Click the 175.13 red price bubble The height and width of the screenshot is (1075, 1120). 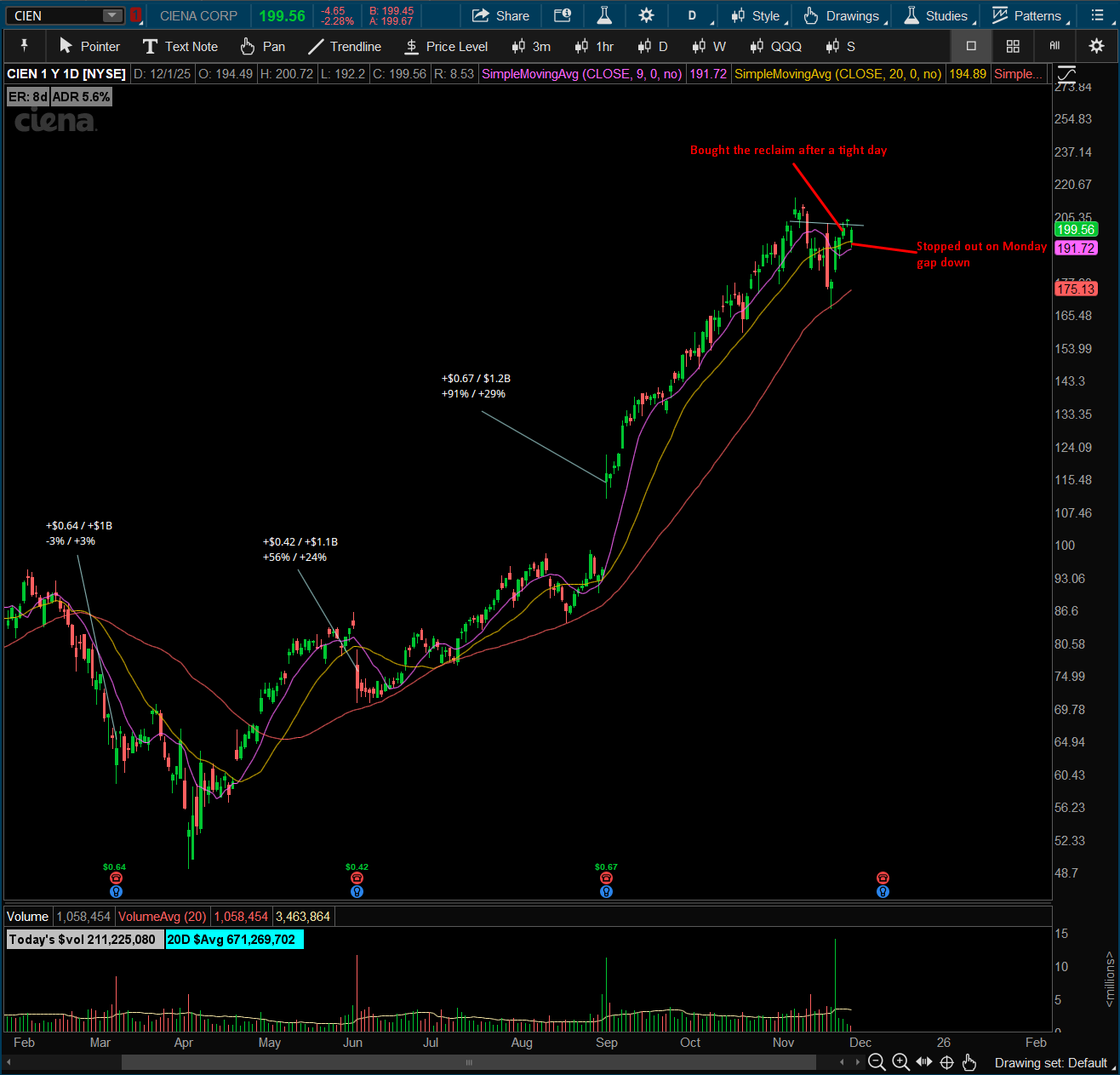(x=1076, y=289)
